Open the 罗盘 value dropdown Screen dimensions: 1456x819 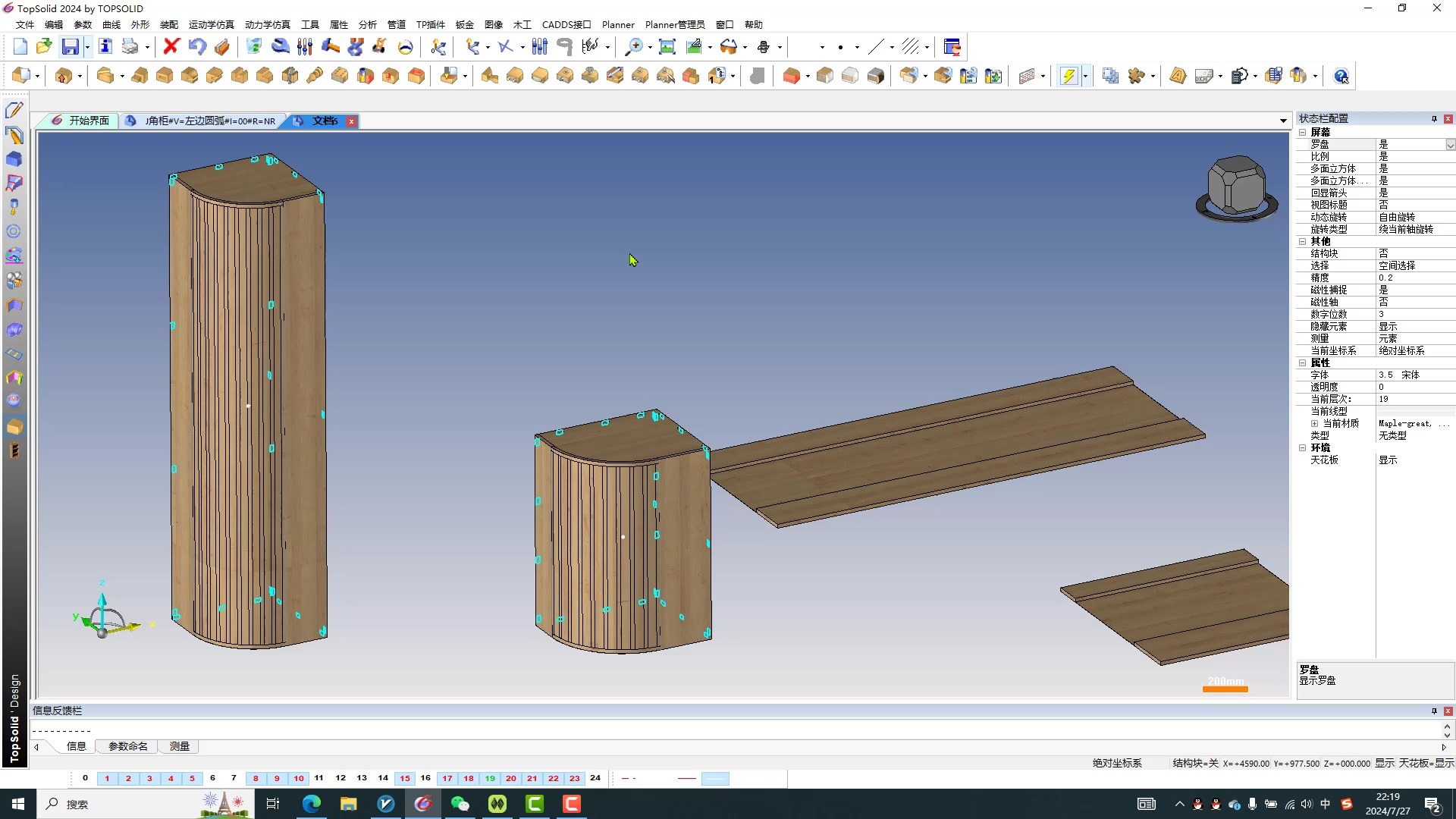point(1449,145)
